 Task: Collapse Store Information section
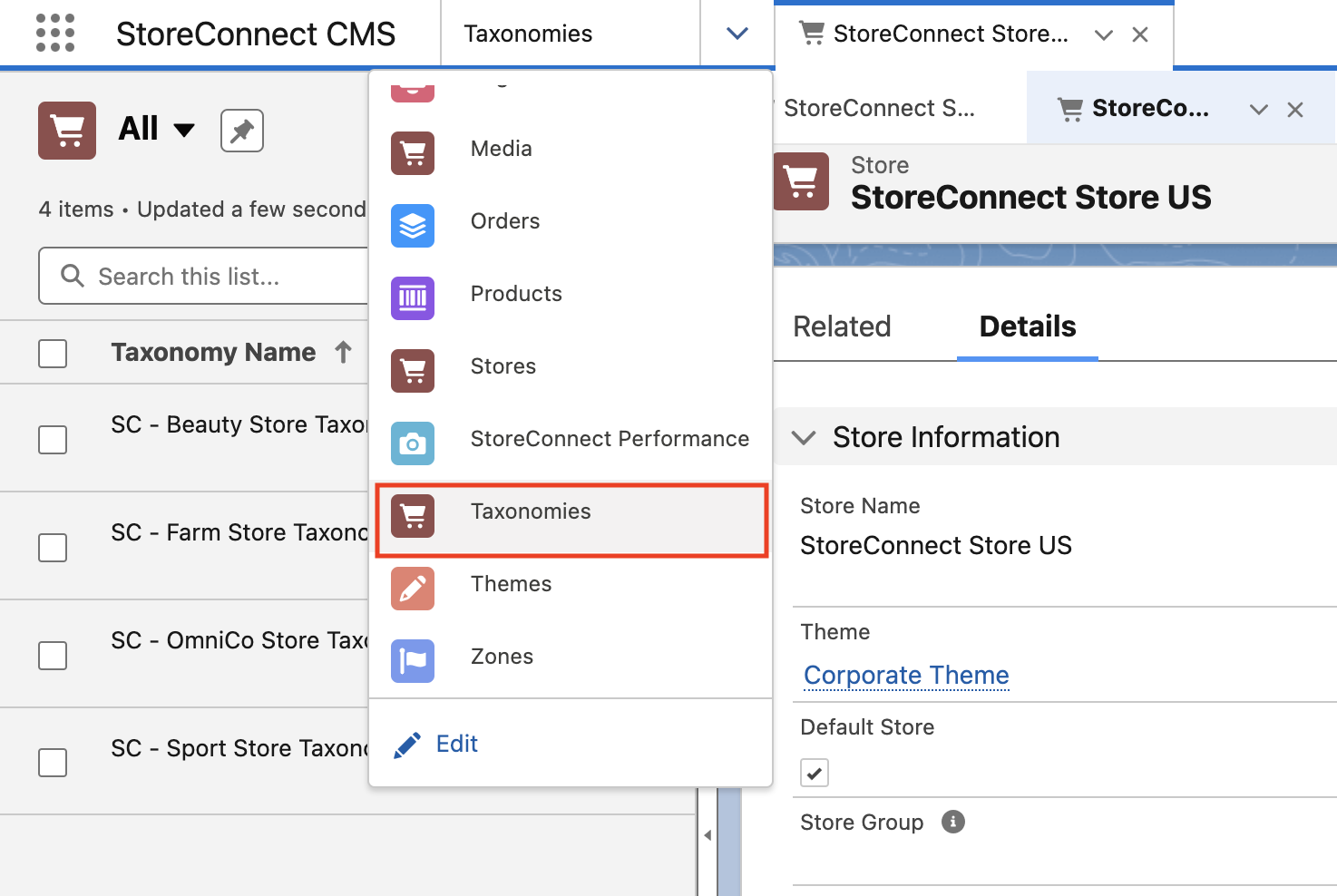click(804, 437)
